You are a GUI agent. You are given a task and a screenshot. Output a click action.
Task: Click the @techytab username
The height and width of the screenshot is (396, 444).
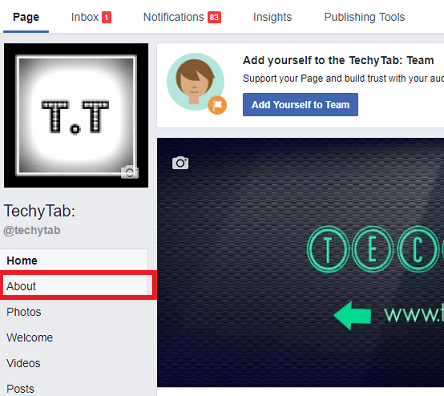pos(32,230)
